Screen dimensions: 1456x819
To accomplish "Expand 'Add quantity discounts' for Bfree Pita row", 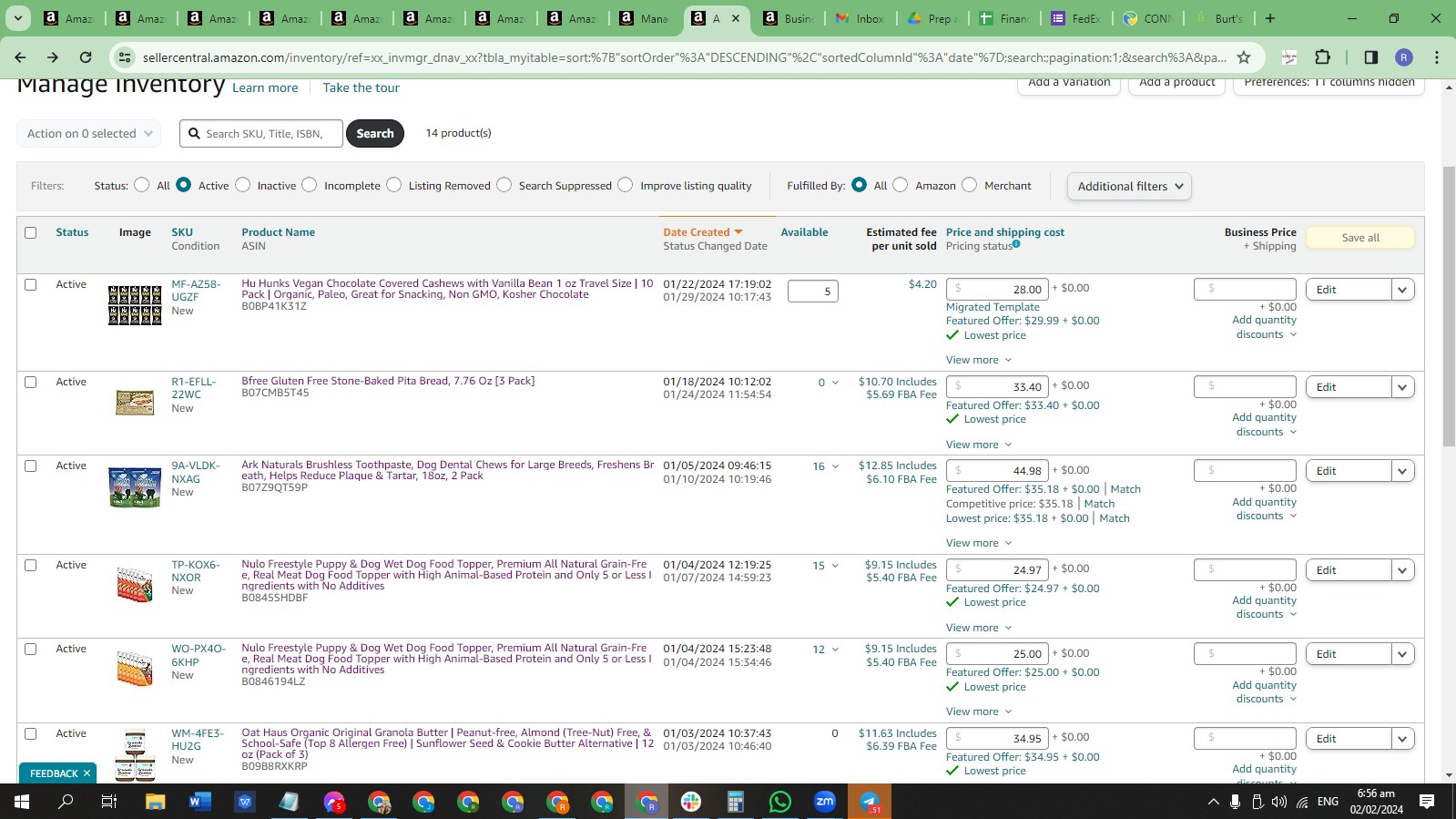I will 1265,425.
